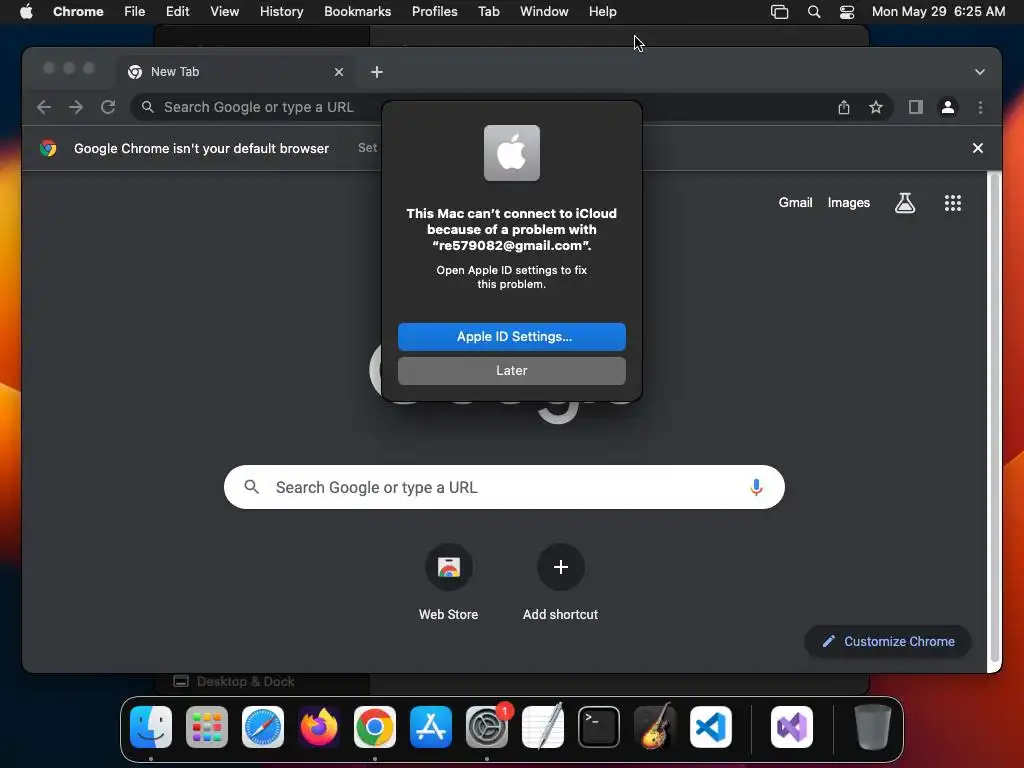
Task: Open the Edit menu
Action: pyautogui.click(x=177, y=11)
